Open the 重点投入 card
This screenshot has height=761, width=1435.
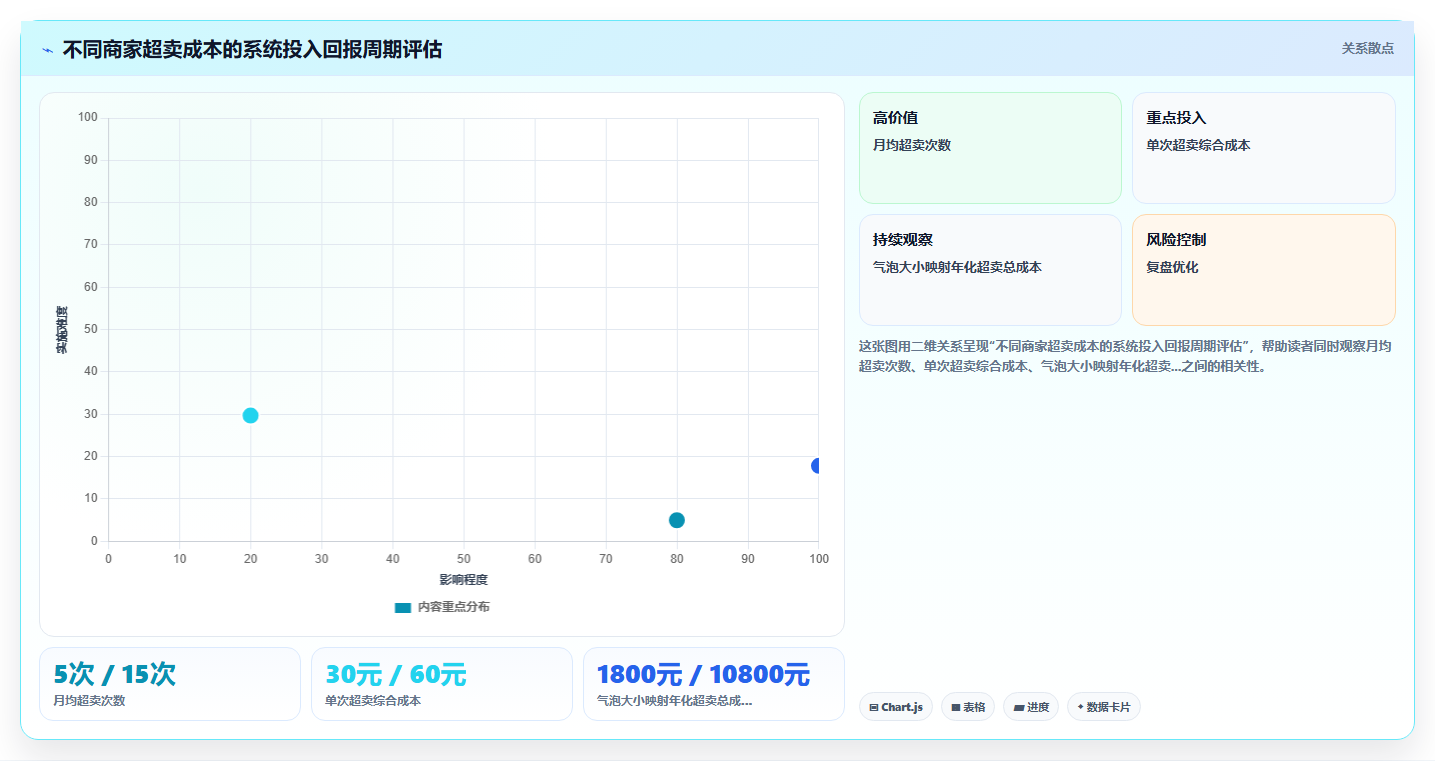[x=1263, y=148]
